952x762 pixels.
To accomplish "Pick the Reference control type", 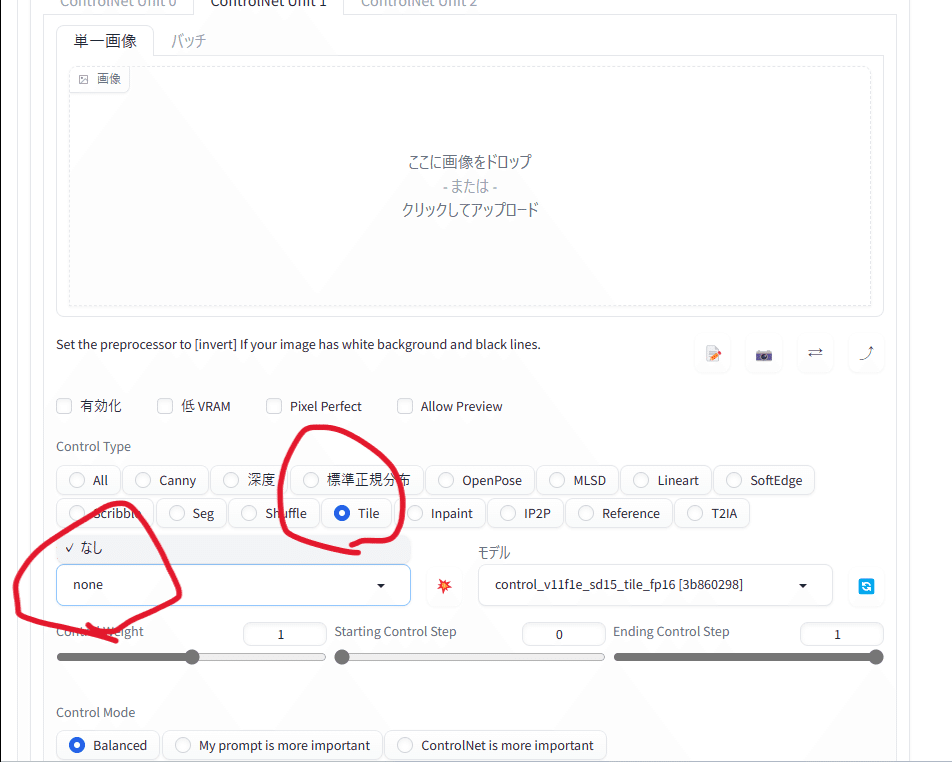I will tap(619, 513).
